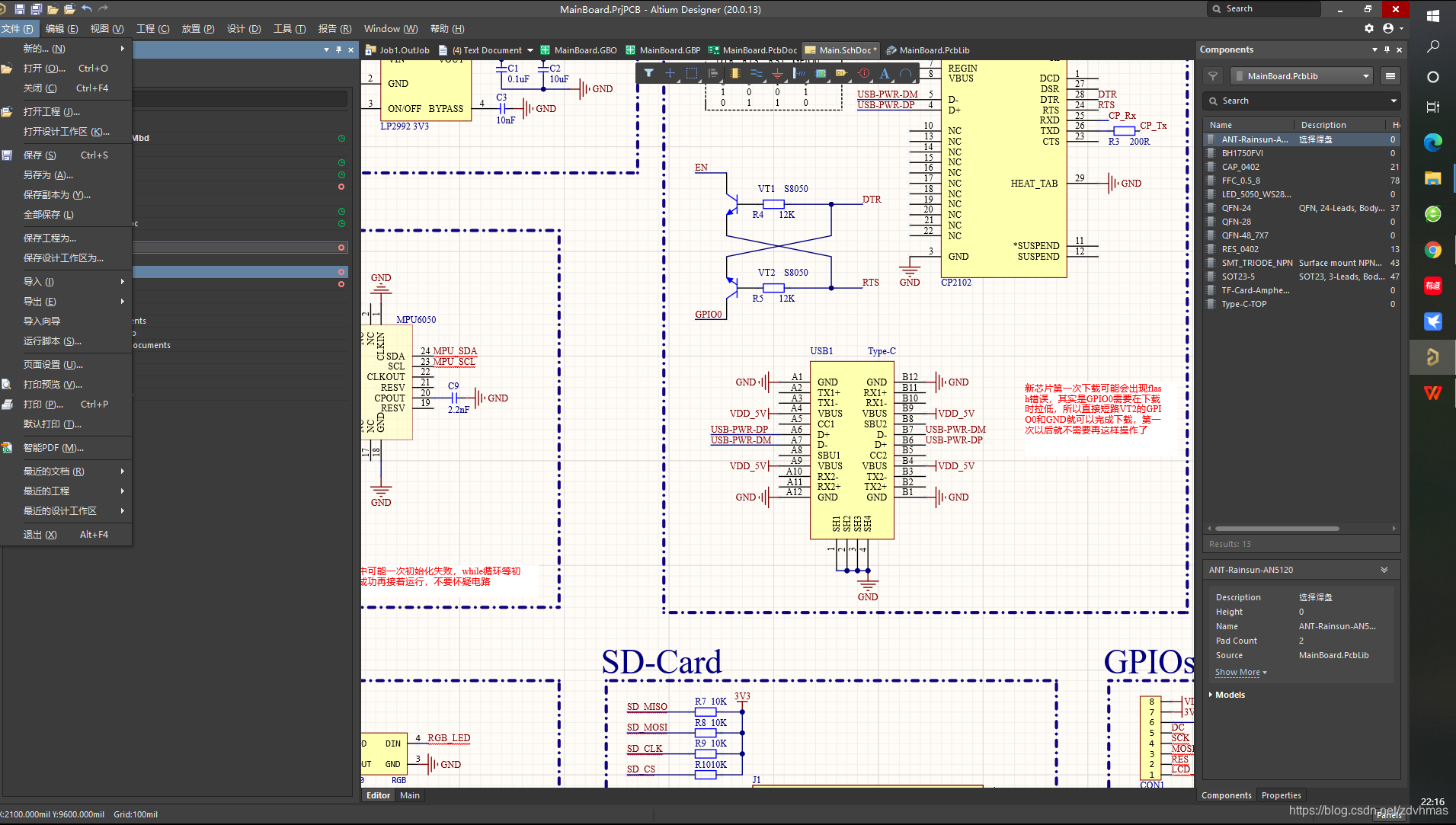Select the arc drawing tool
The width and height of the screenshot is (1456, 825).
[x=906, y=73]
